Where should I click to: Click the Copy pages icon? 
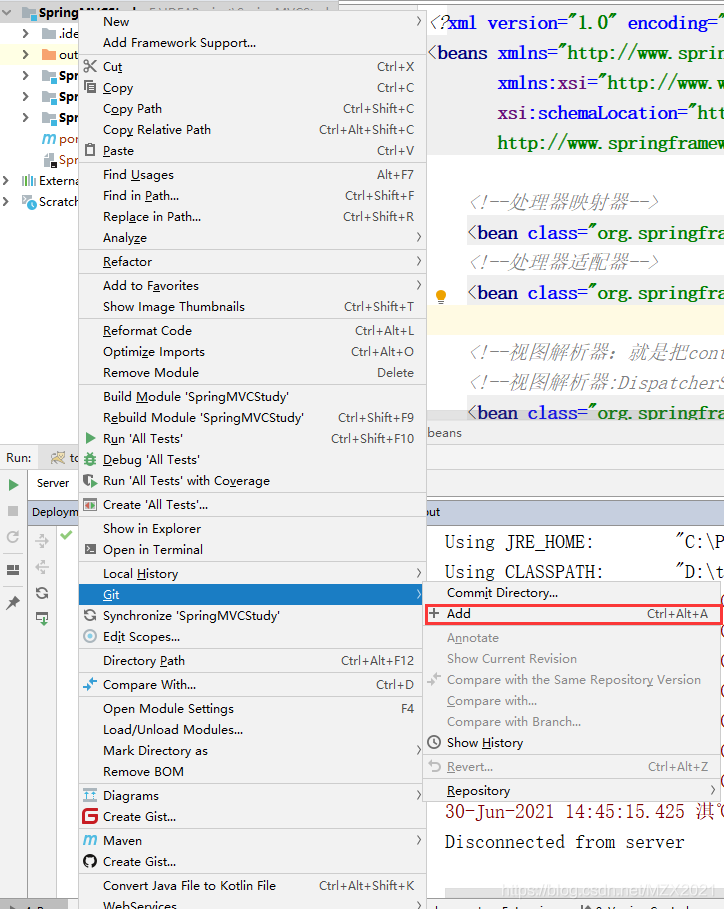pos(90,87)
